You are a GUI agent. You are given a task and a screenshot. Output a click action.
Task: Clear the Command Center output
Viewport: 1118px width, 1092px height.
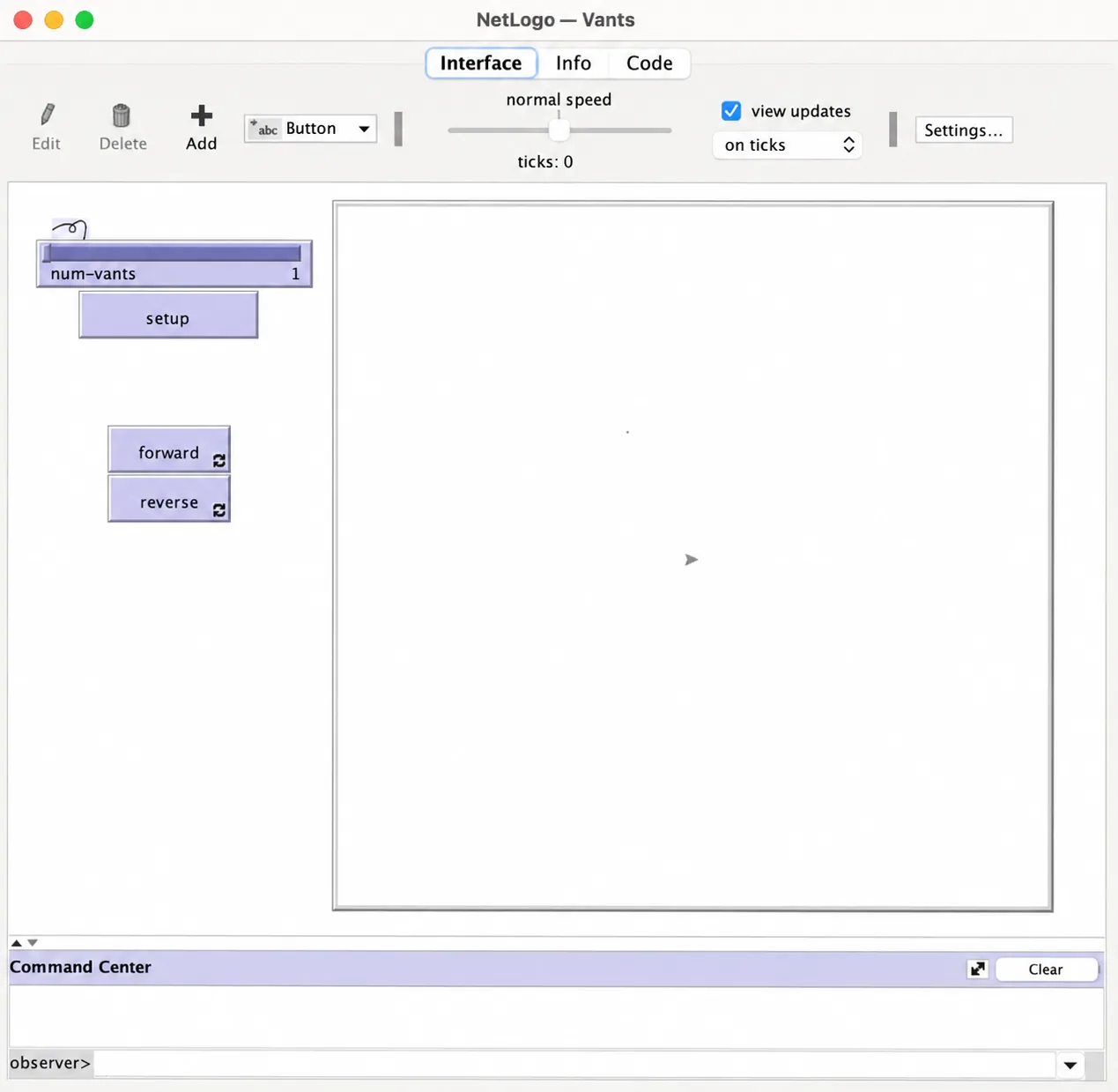(1046, 969)
